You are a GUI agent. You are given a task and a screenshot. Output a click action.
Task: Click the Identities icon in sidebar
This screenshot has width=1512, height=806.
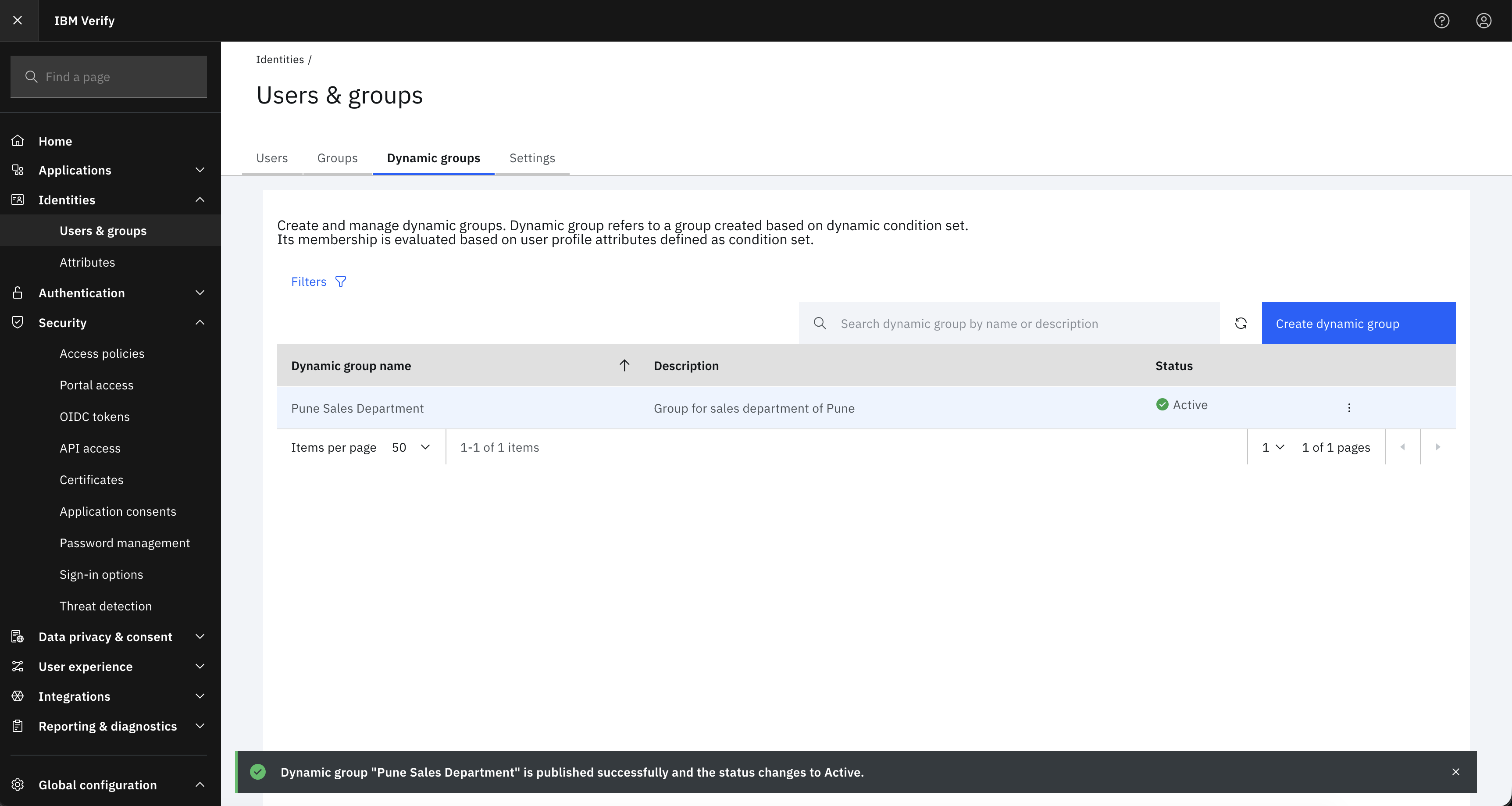click(x=18, y=200)
